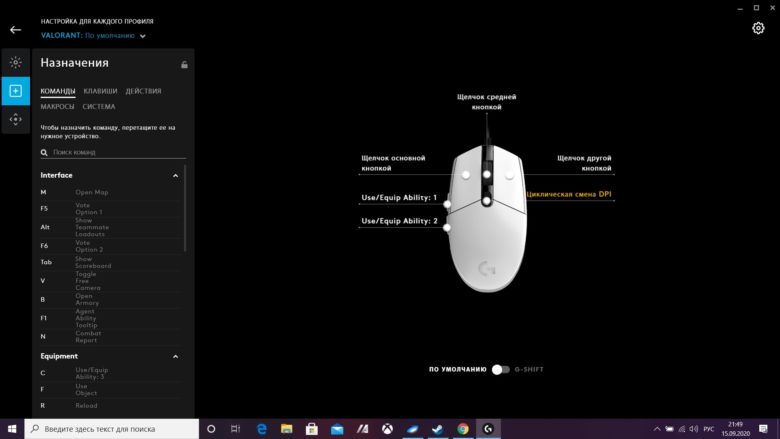Collapse the Equipment command group
The width and height of the screenshot is (780, 439).
point(175,356)
